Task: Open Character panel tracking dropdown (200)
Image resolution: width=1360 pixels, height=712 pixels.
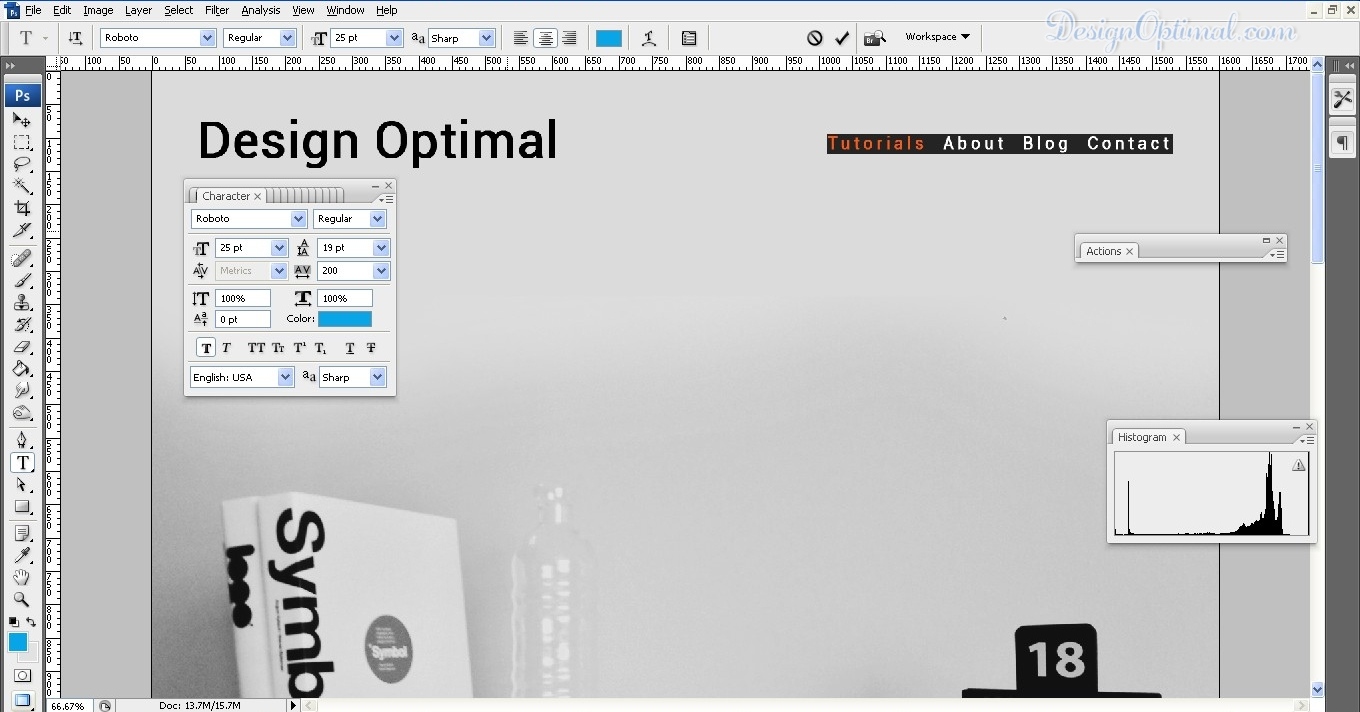Action: click(380, 271)
